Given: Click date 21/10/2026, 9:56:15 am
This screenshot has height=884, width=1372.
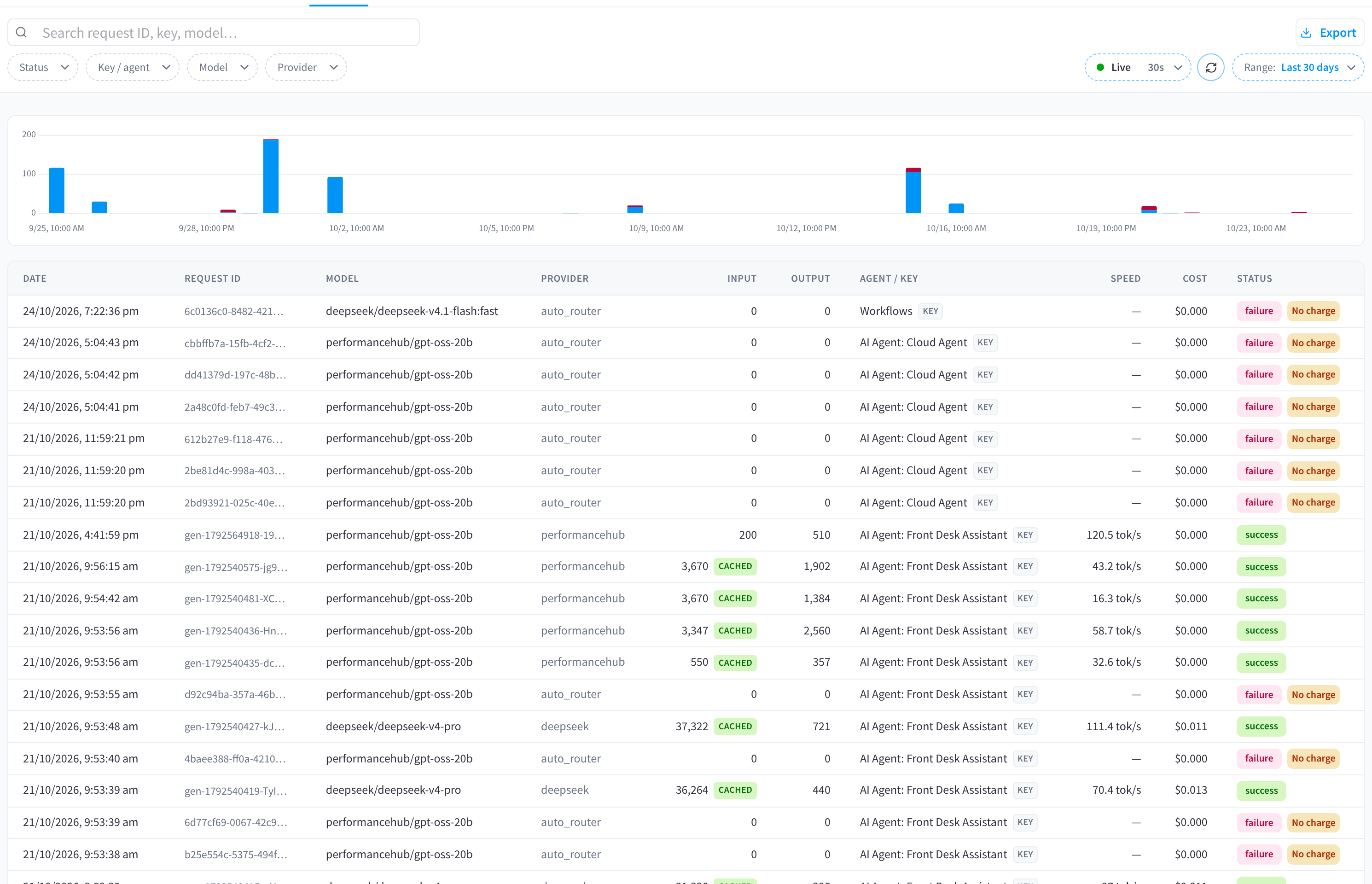Looking at the screenshot, I should pos(81,567).
